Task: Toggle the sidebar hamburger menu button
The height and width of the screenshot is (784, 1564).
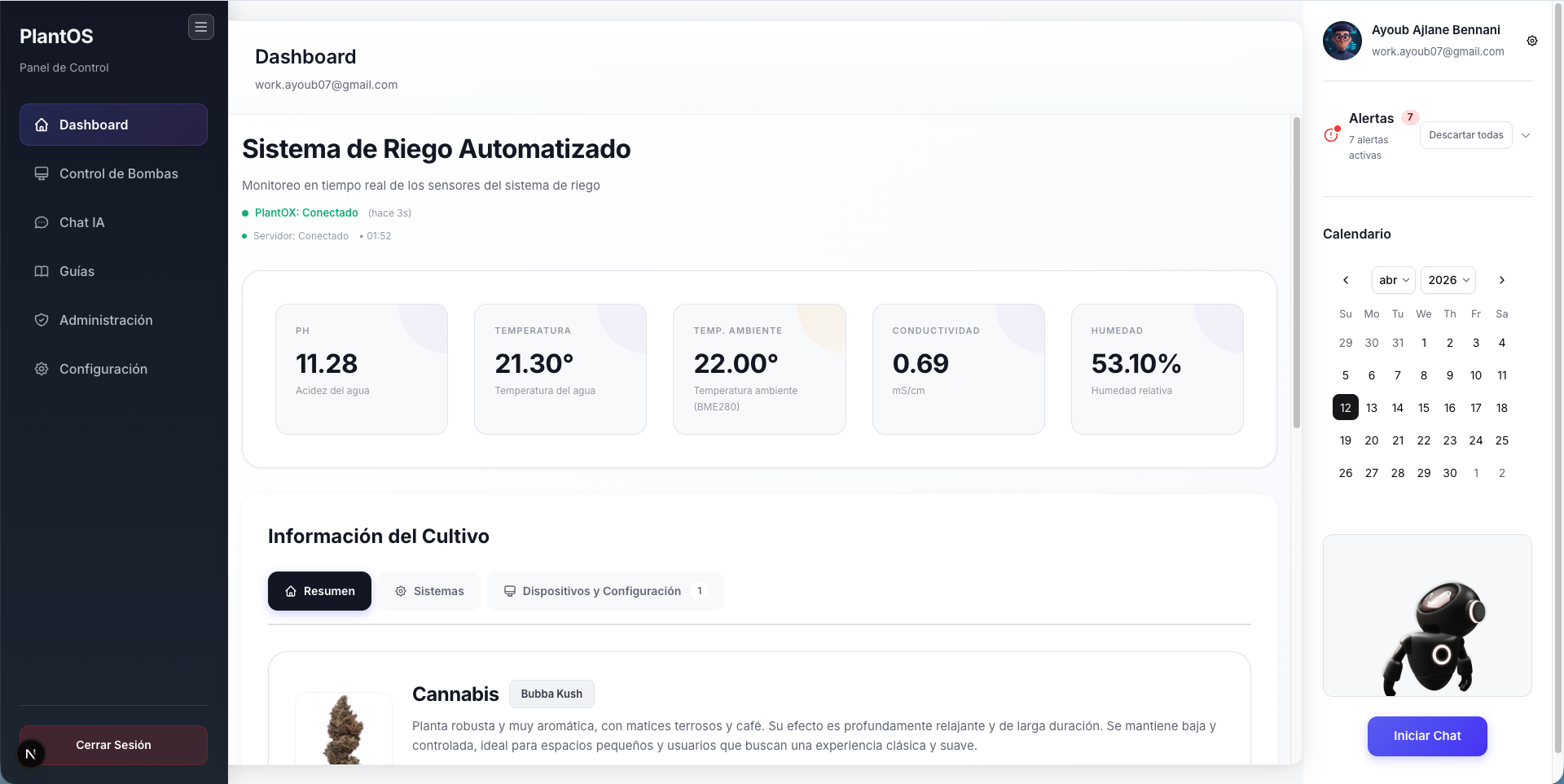Action: point(200,27)
